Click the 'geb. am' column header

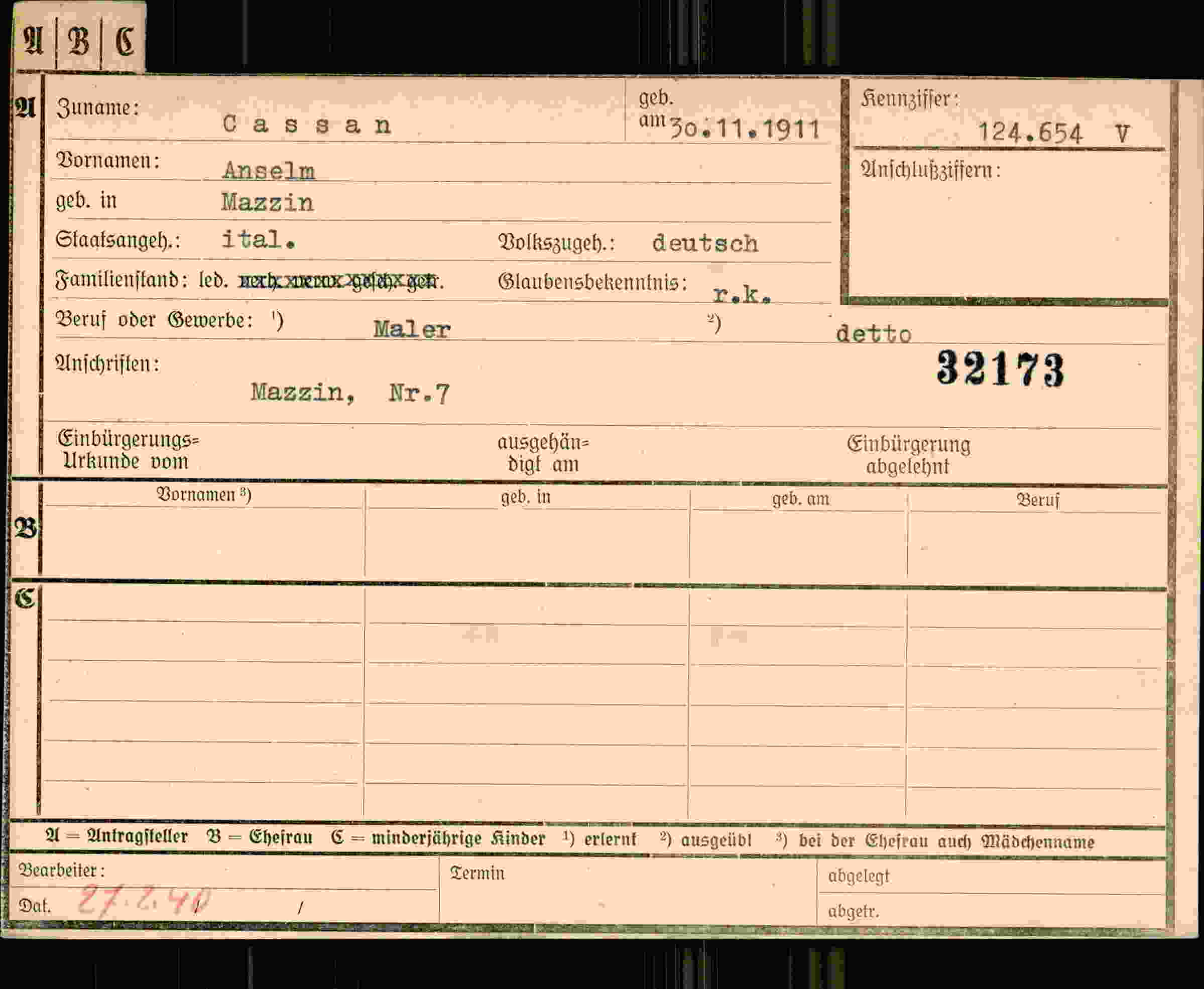801,499
